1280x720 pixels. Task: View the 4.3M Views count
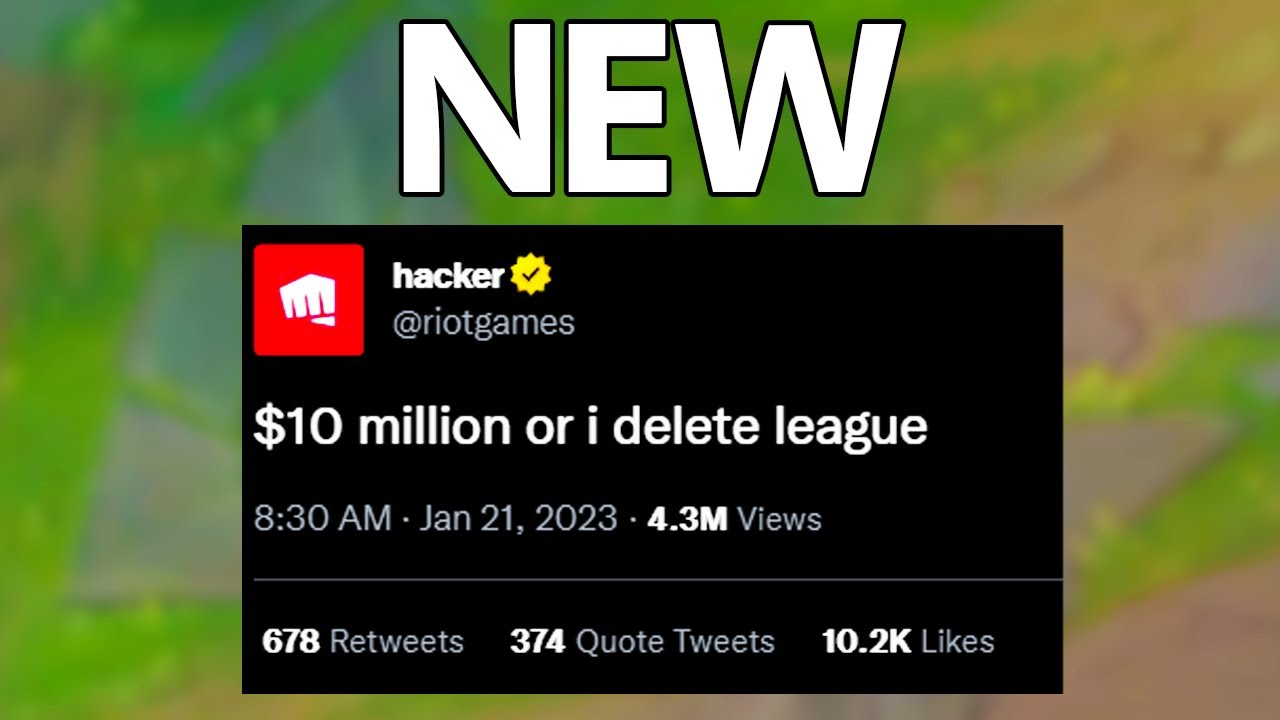pyautogui.click(x=734, y=519)
